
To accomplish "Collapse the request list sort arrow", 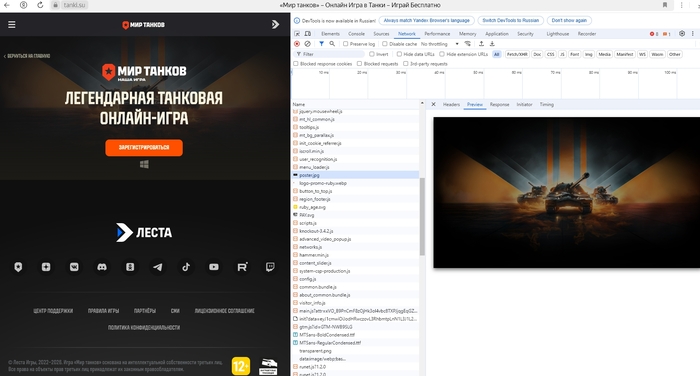I will tap(422, 104).
